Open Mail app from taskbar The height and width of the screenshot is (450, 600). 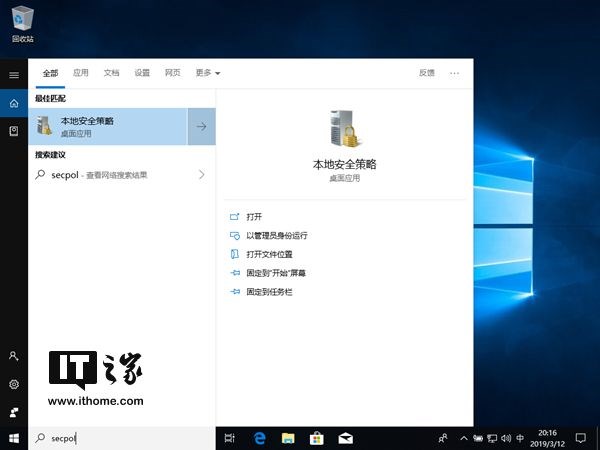345,438
